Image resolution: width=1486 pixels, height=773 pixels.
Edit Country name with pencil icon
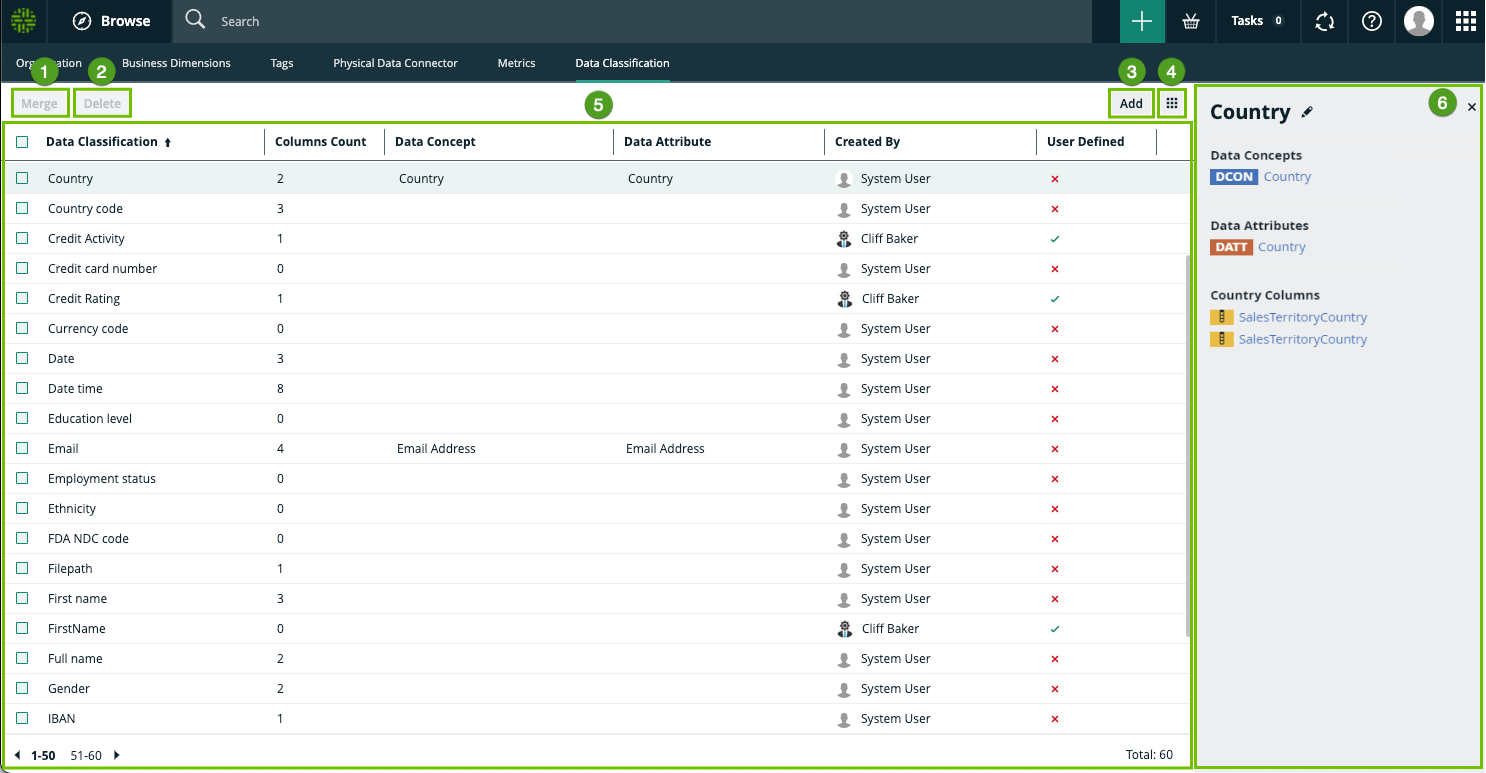(1307, 112)
